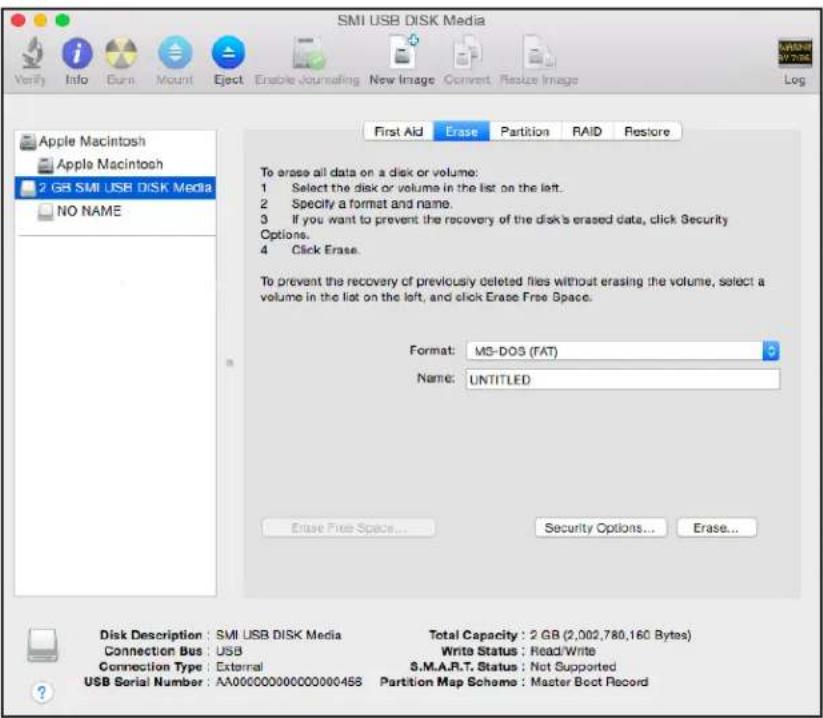
Task: Click the Erase... button
Action: [x=716, y=527]
